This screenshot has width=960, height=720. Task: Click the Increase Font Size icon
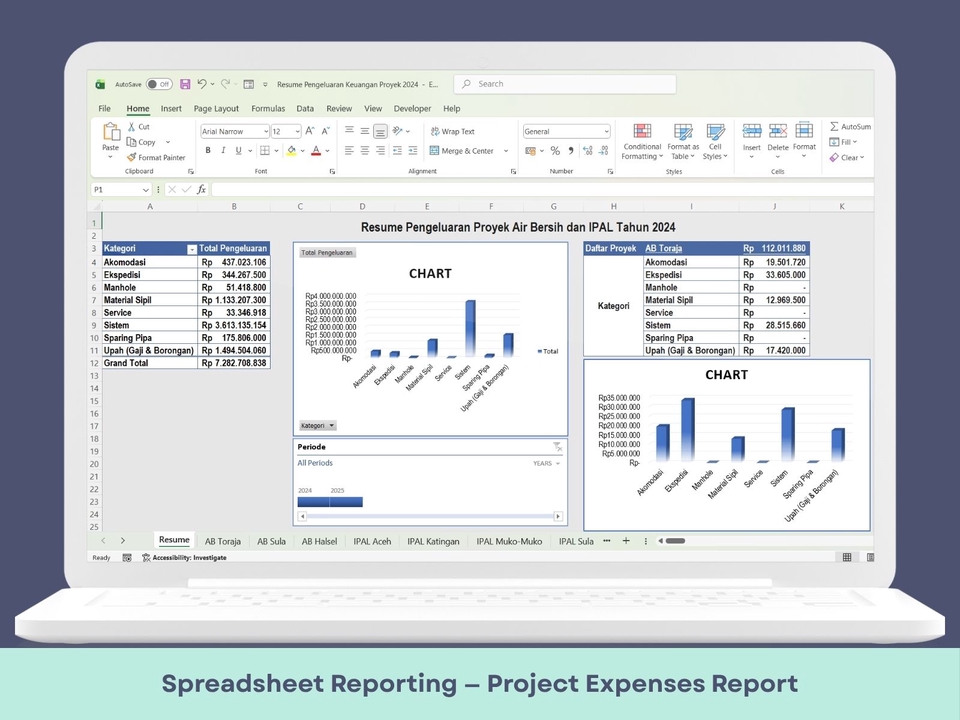coord(310,131)
